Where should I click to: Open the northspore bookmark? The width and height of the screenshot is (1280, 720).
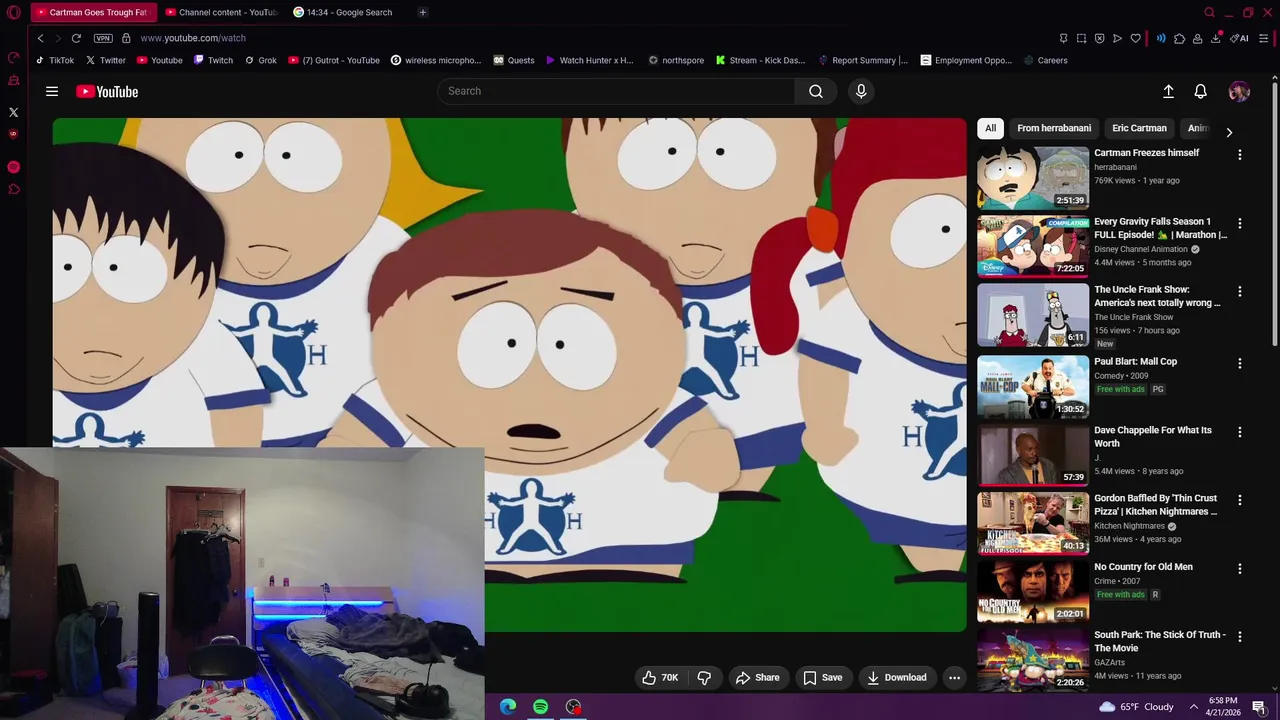pos(676,60)
